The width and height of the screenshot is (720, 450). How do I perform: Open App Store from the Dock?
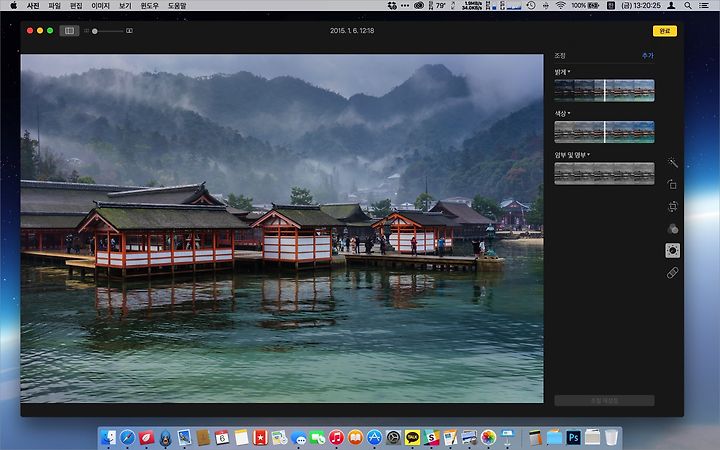[x=374, y=437]
